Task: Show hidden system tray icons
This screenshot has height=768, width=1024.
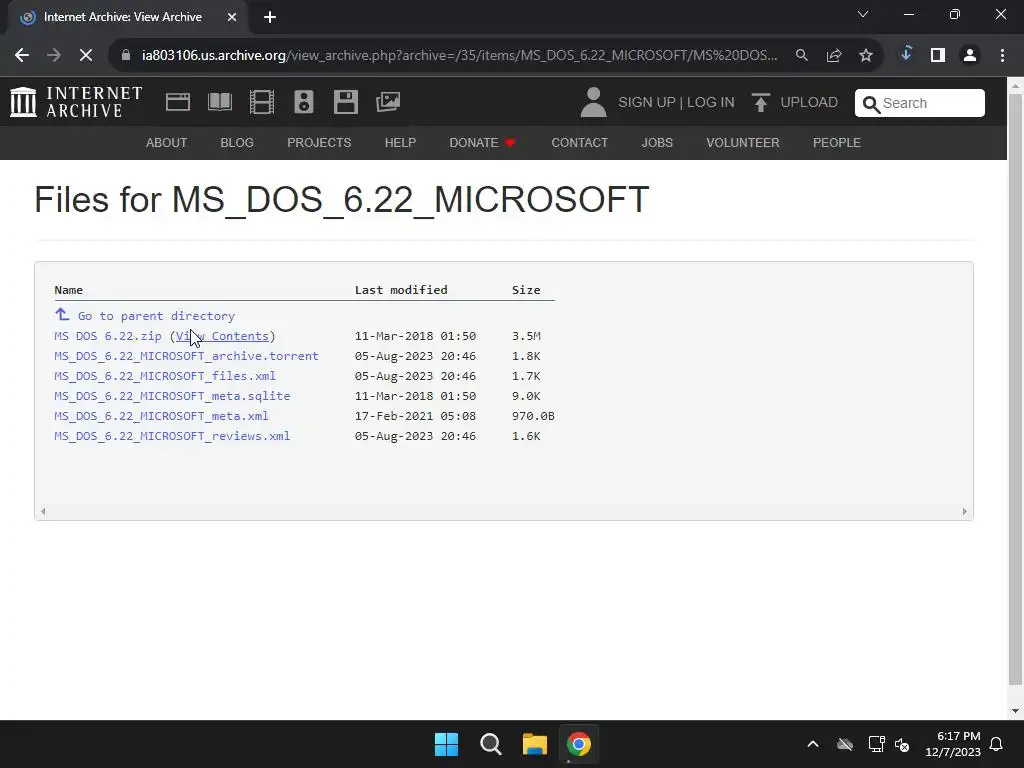Action: [813, 744]
